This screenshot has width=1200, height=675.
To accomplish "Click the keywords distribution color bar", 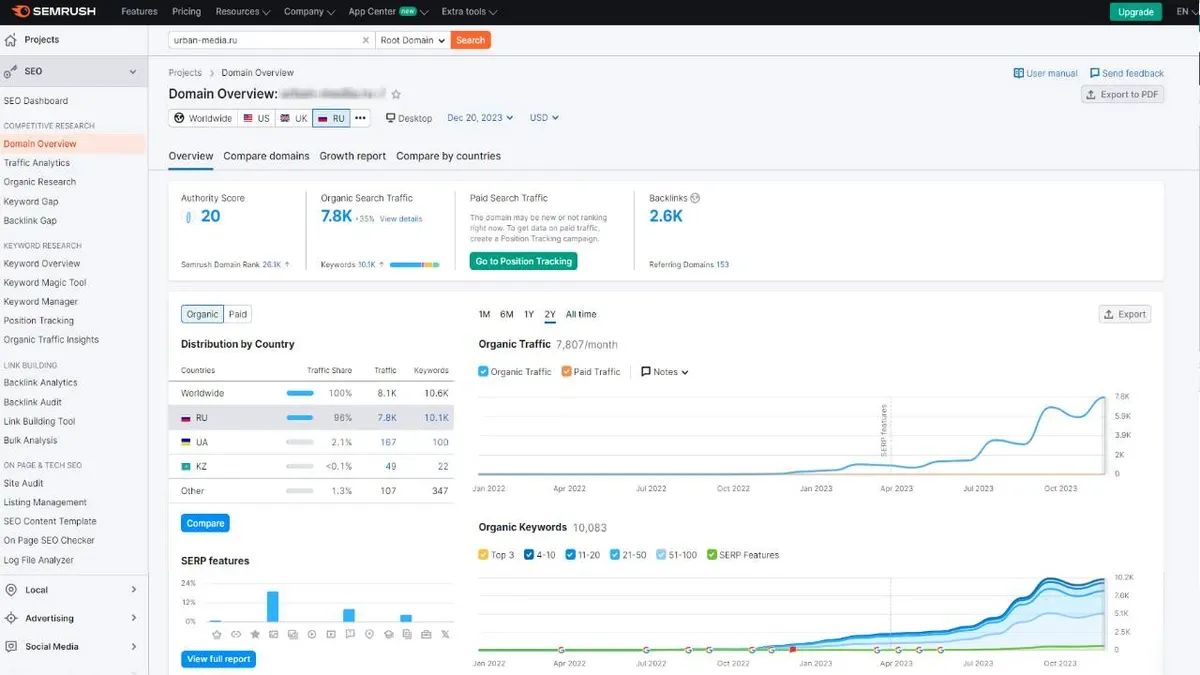I will (415, 265).
